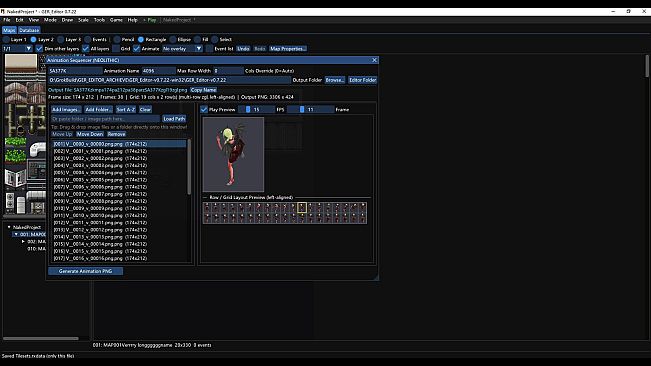Image resolution: width=651 pixels, height=366 pixels.
Task: Click Generate Animation PNG
Action: coord(85,271)
